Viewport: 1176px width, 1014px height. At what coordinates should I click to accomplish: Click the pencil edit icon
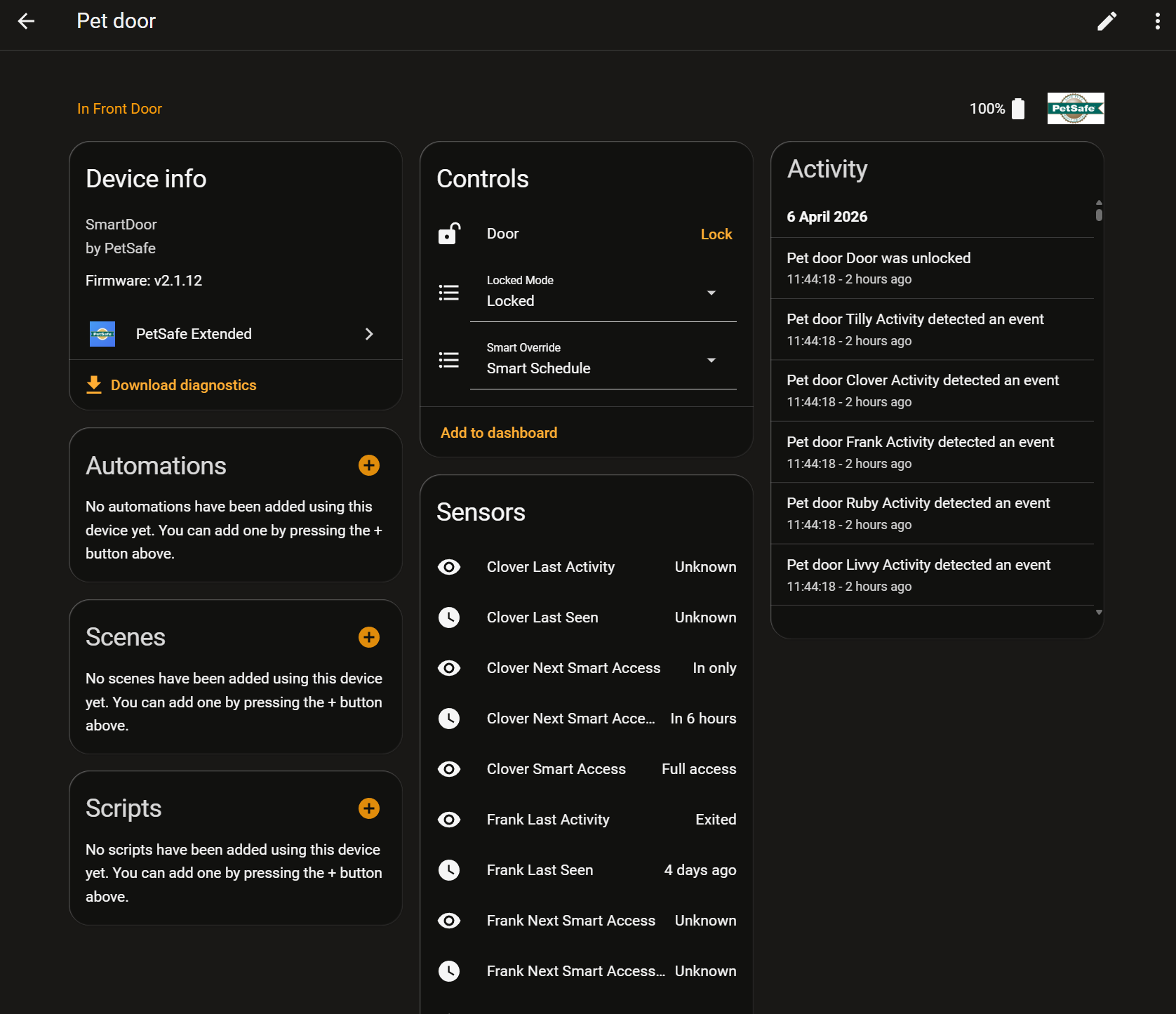coord(1107,21)
